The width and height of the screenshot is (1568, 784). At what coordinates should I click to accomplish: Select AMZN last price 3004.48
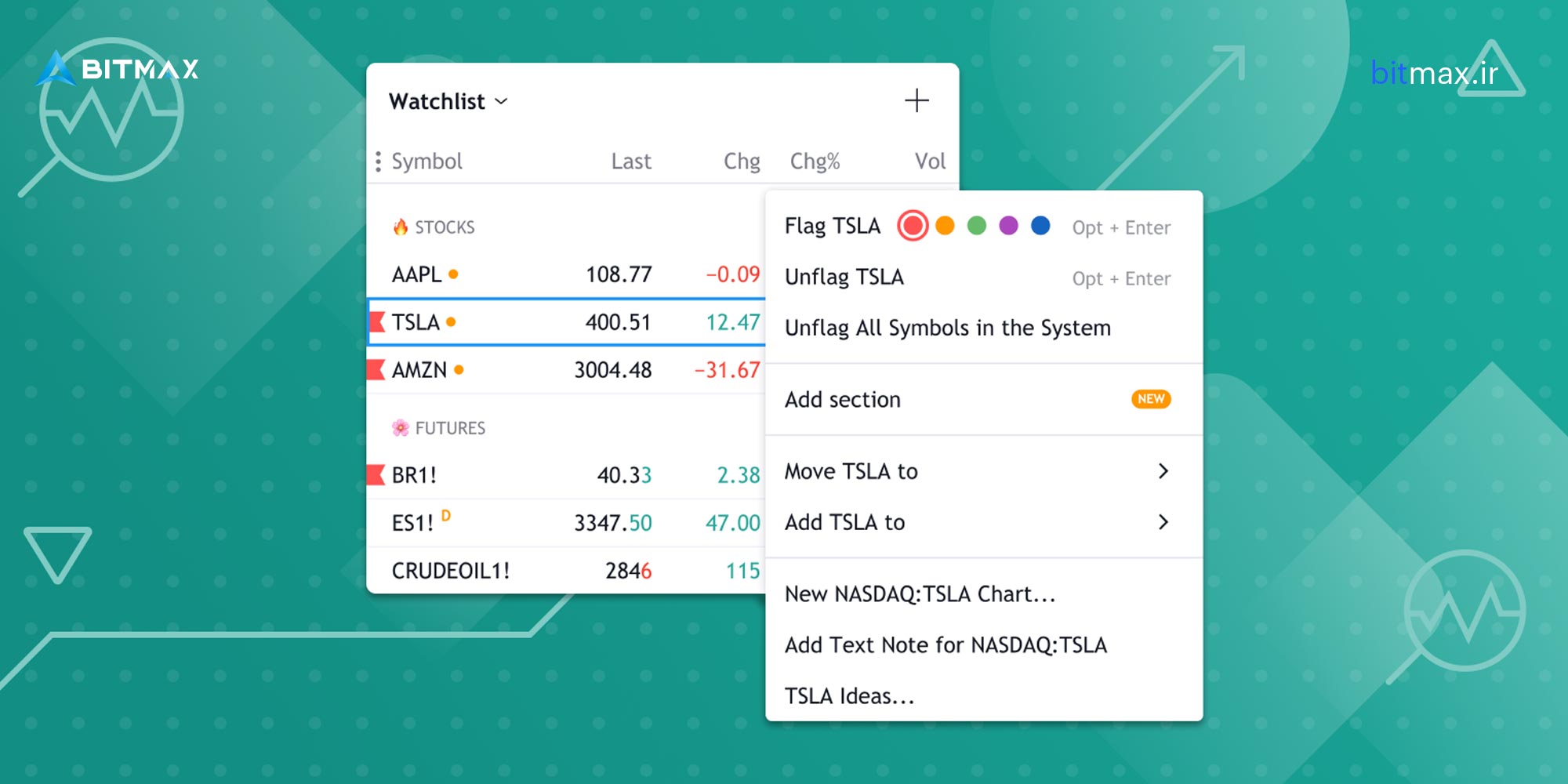coord(612,370)
